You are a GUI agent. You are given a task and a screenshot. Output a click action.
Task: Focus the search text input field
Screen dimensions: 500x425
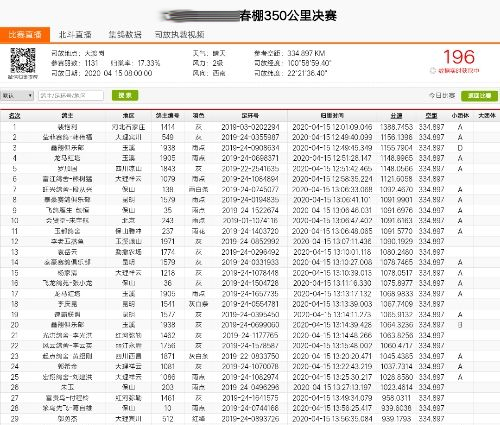tap(71, 96)
